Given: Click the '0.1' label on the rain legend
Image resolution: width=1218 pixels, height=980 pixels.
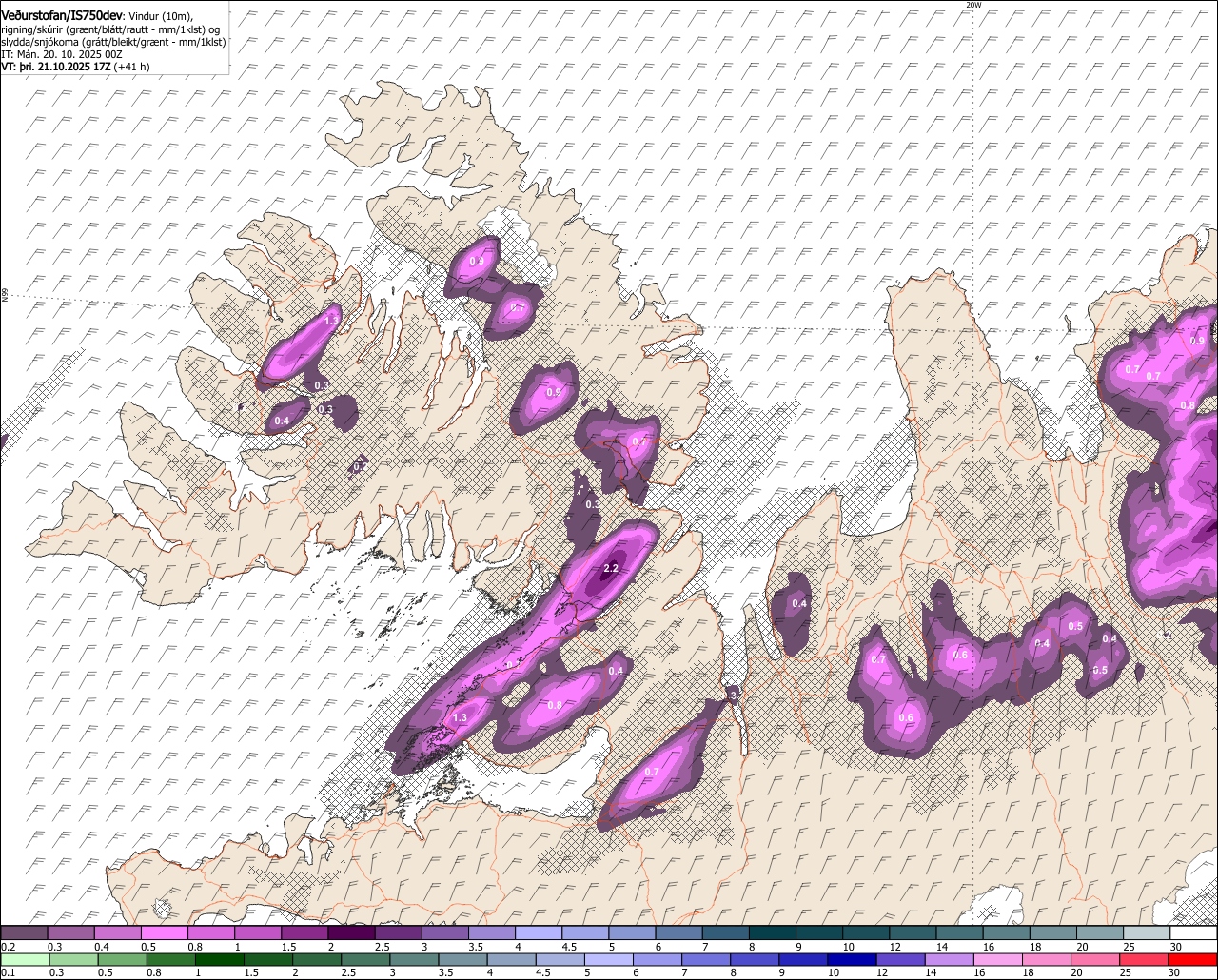Looking at the screenshot, I should 9,972.
